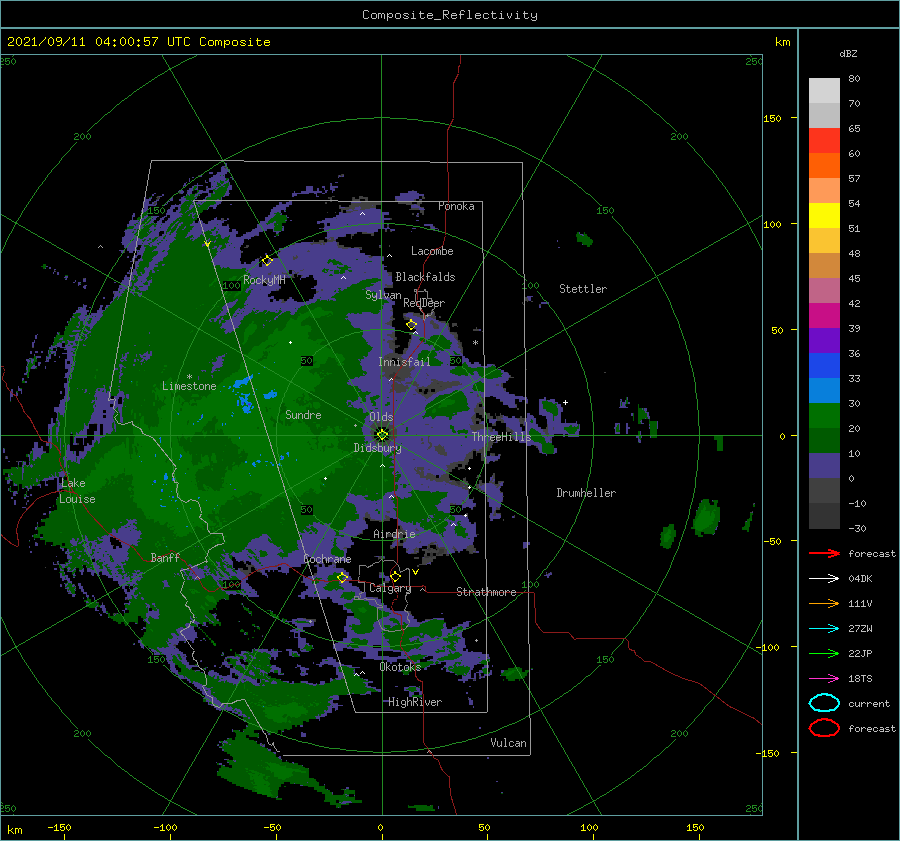Click the magenta 18TS arrow icon
The image size is (900, 841).
824,679
